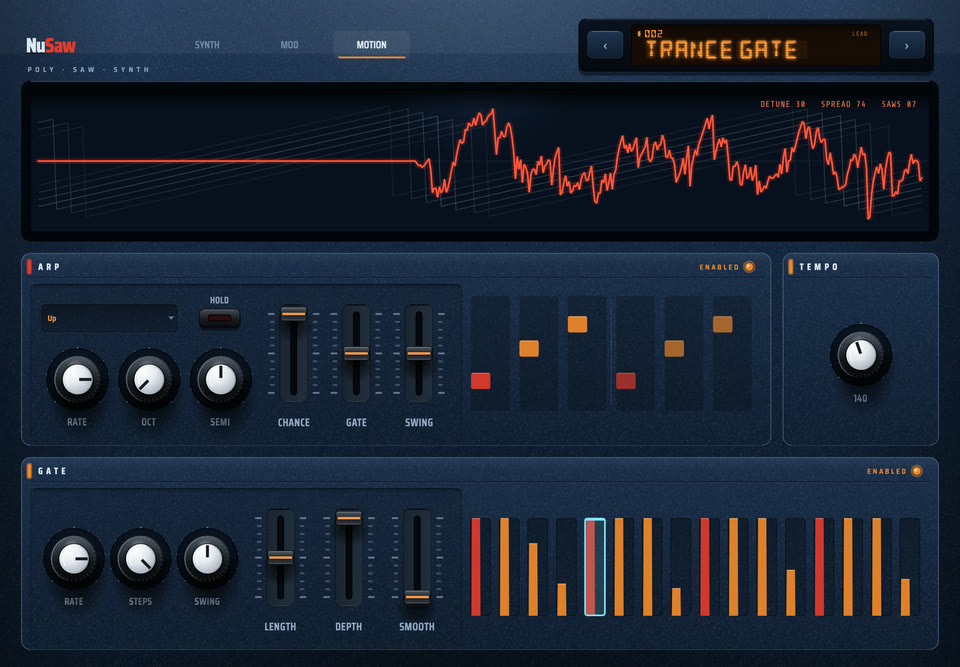The width and height of the screenshot is (960, 667).
Task: Click the arp GATE slider handle
Action: pyautogui.click(x=356, y=353)
